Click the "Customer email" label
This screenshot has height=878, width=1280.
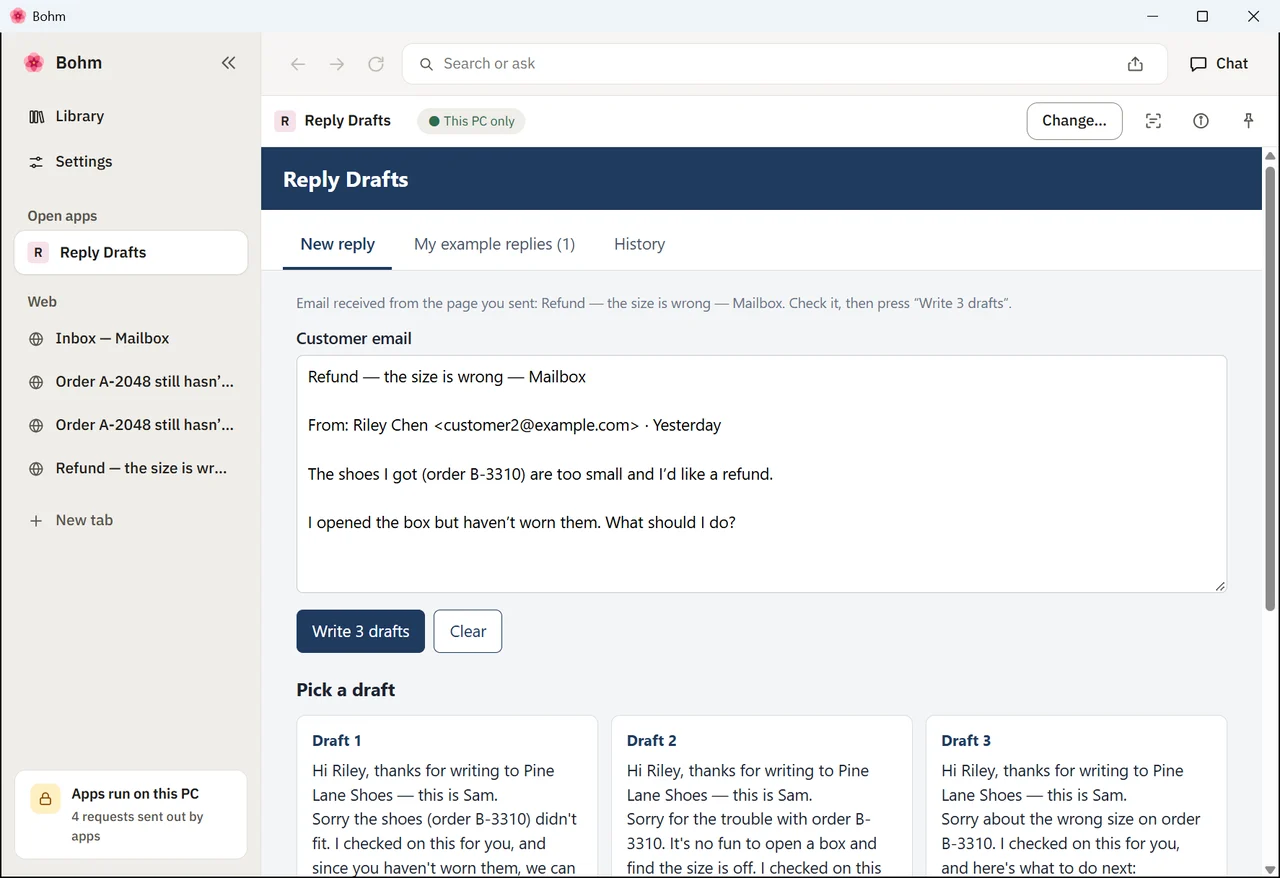[x=354, y=339]
